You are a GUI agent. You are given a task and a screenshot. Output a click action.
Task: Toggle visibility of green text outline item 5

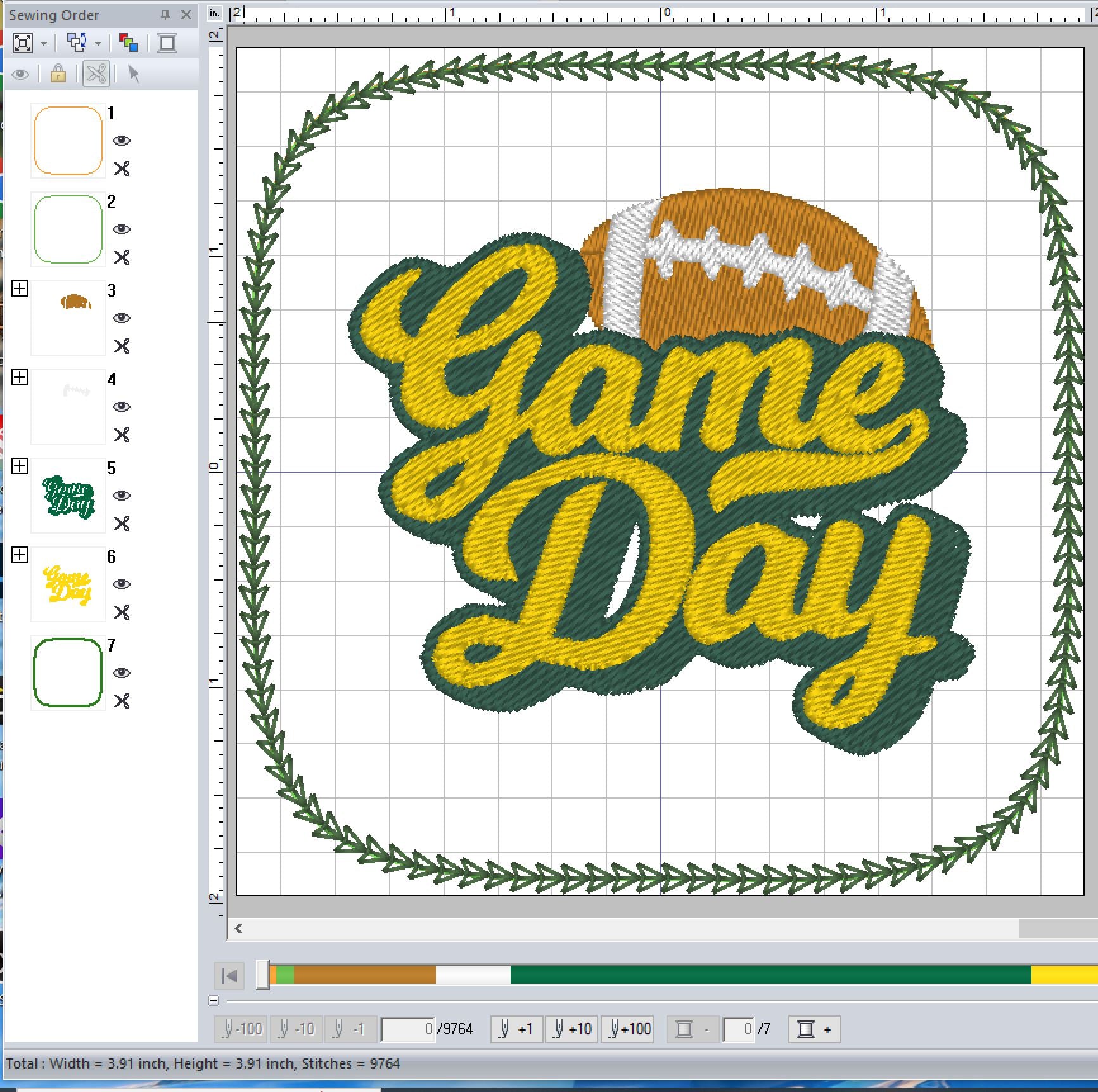(122, 496)
